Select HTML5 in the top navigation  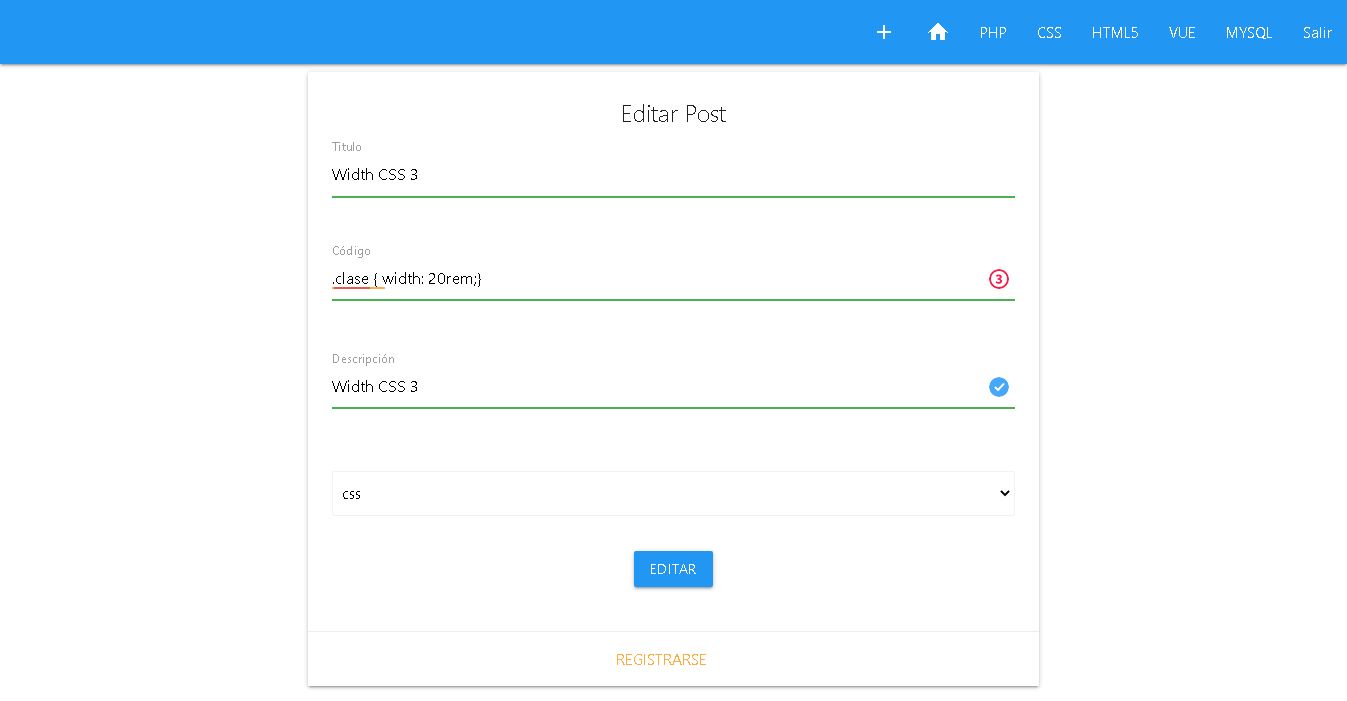(x=1114, y=32)
